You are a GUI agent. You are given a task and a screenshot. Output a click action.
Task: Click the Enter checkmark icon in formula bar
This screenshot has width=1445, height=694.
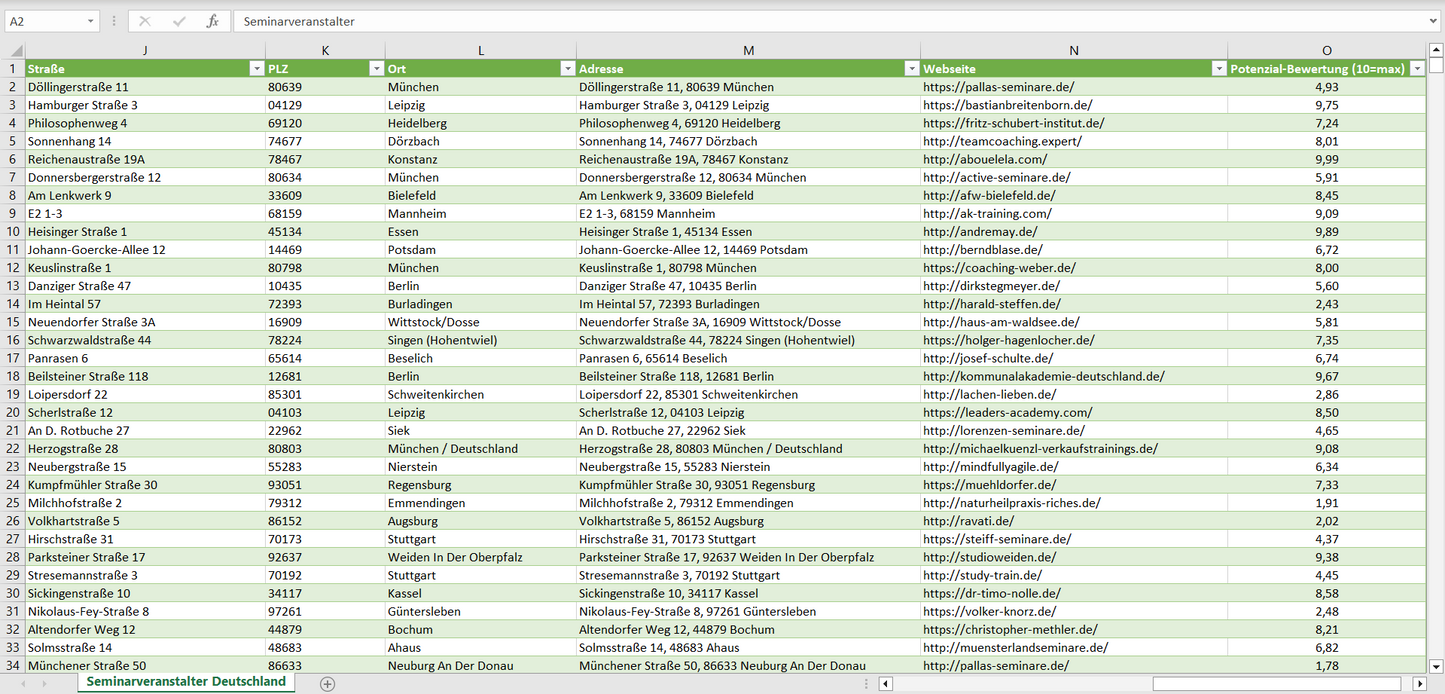(x=179, y=21)
